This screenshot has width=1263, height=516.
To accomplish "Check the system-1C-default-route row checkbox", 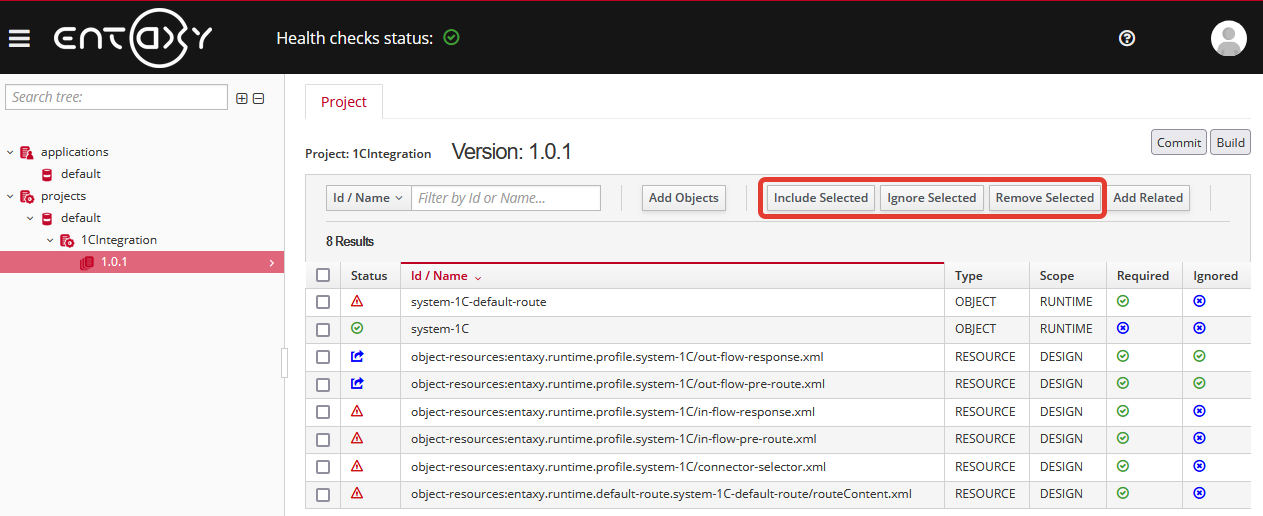I will pyautogui.click(x=323, y=302).
